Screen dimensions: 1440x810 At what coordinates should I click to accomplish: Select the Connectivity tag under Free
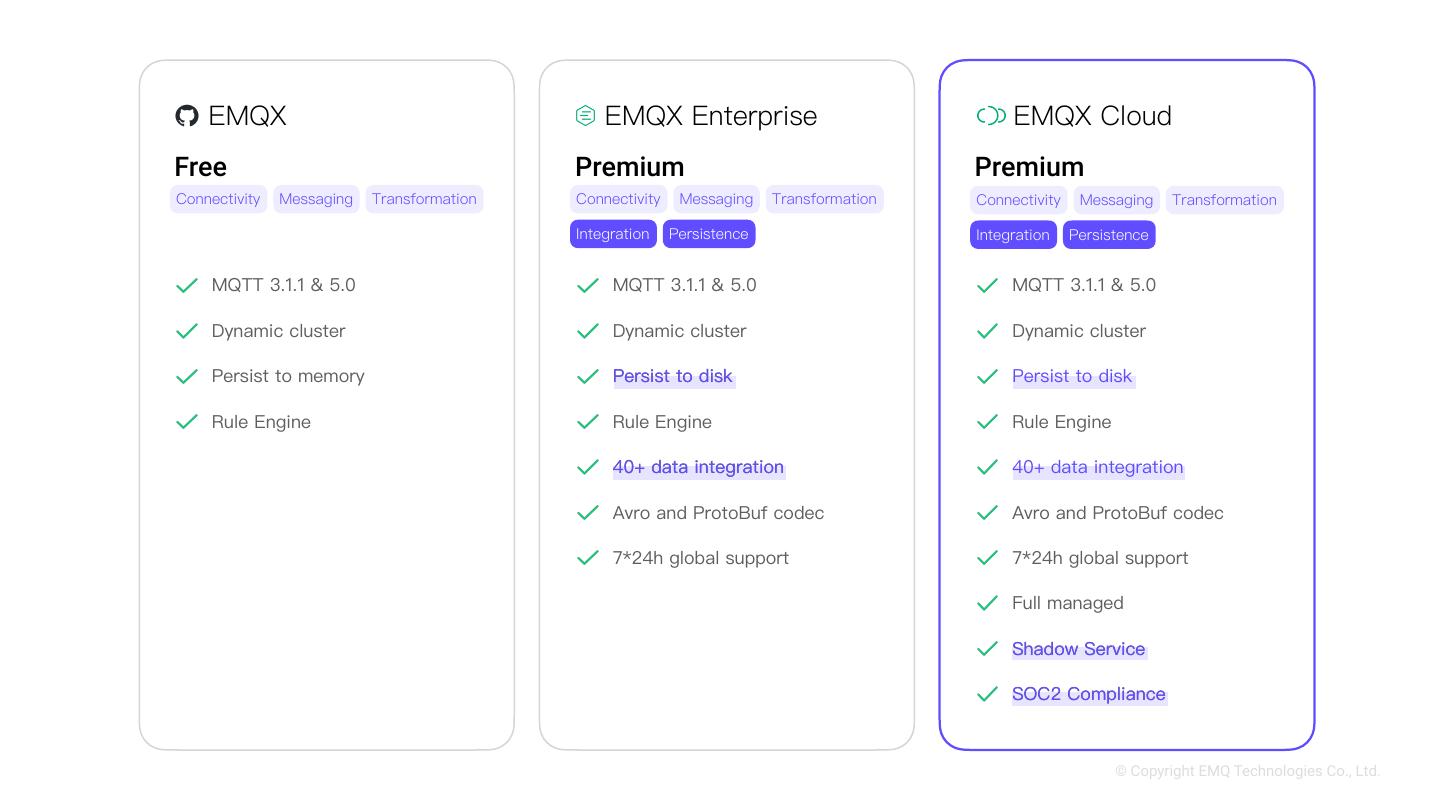[218, 199]
